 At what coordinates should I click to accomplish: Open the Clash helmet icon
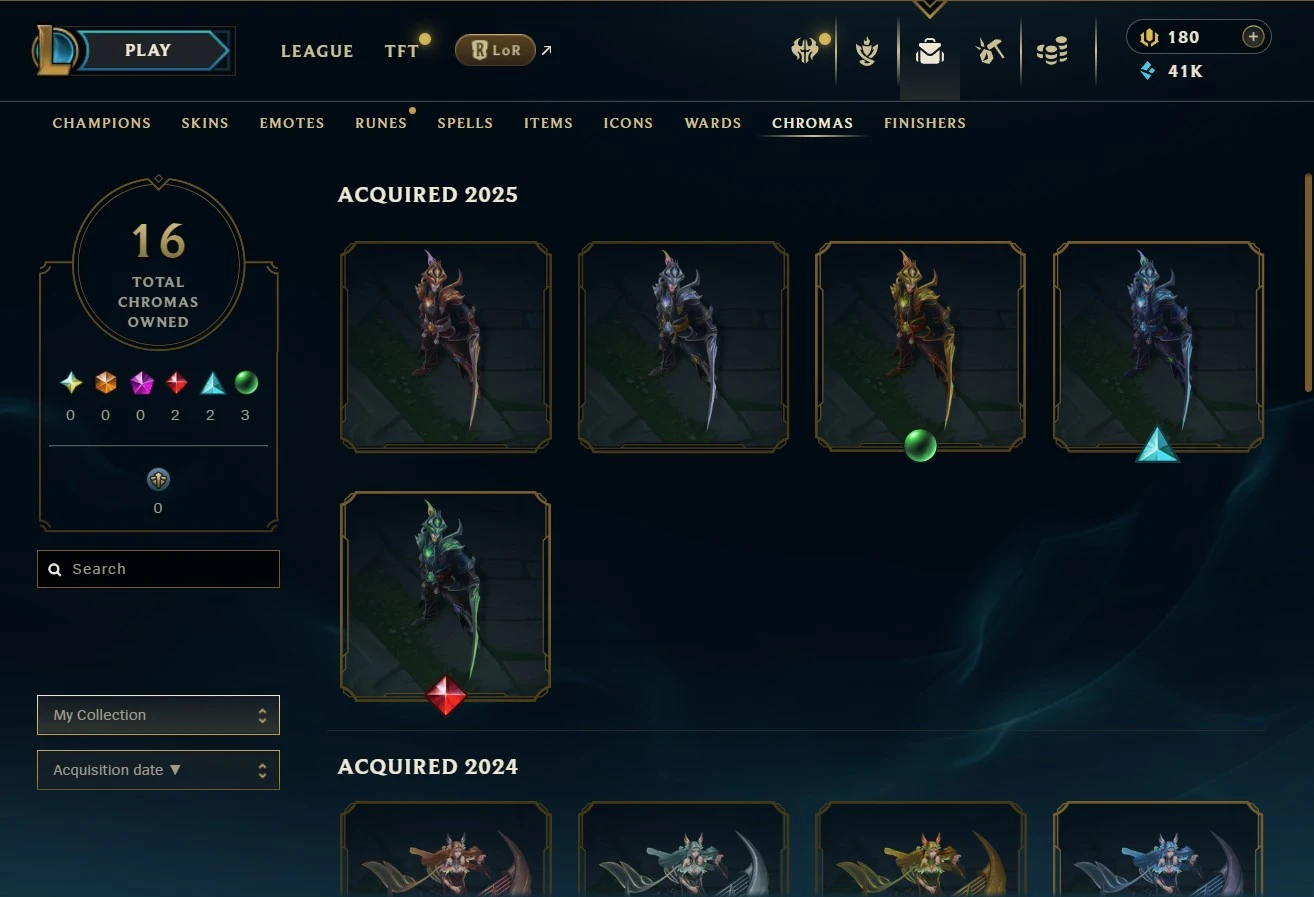pos(805,50)
